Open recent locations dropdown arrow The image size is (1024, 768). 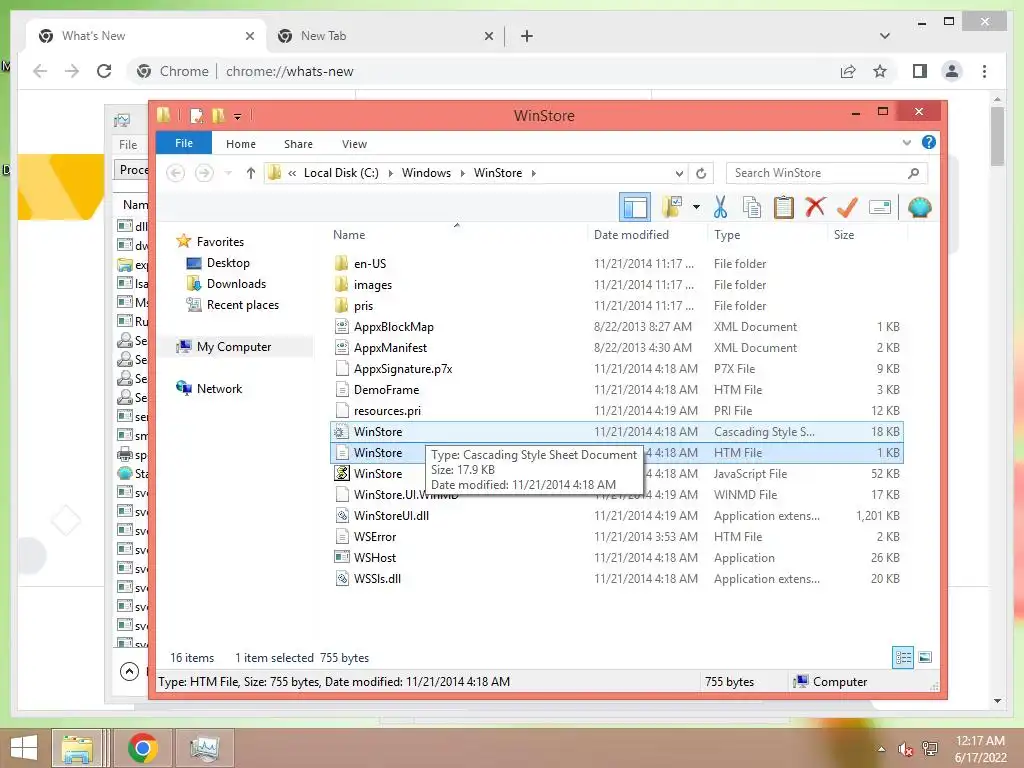pyautogui.click(x=228, y=173)
